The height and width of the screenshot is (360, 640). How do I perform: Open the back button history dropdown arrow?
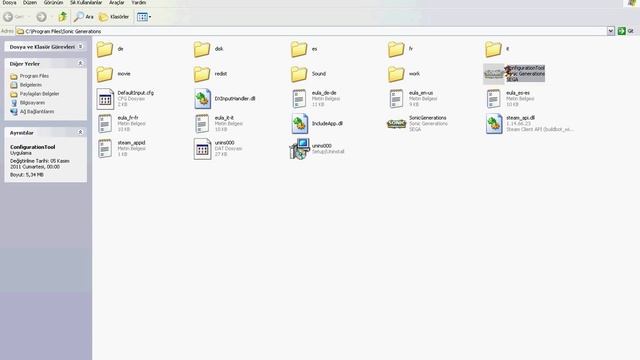29,17
